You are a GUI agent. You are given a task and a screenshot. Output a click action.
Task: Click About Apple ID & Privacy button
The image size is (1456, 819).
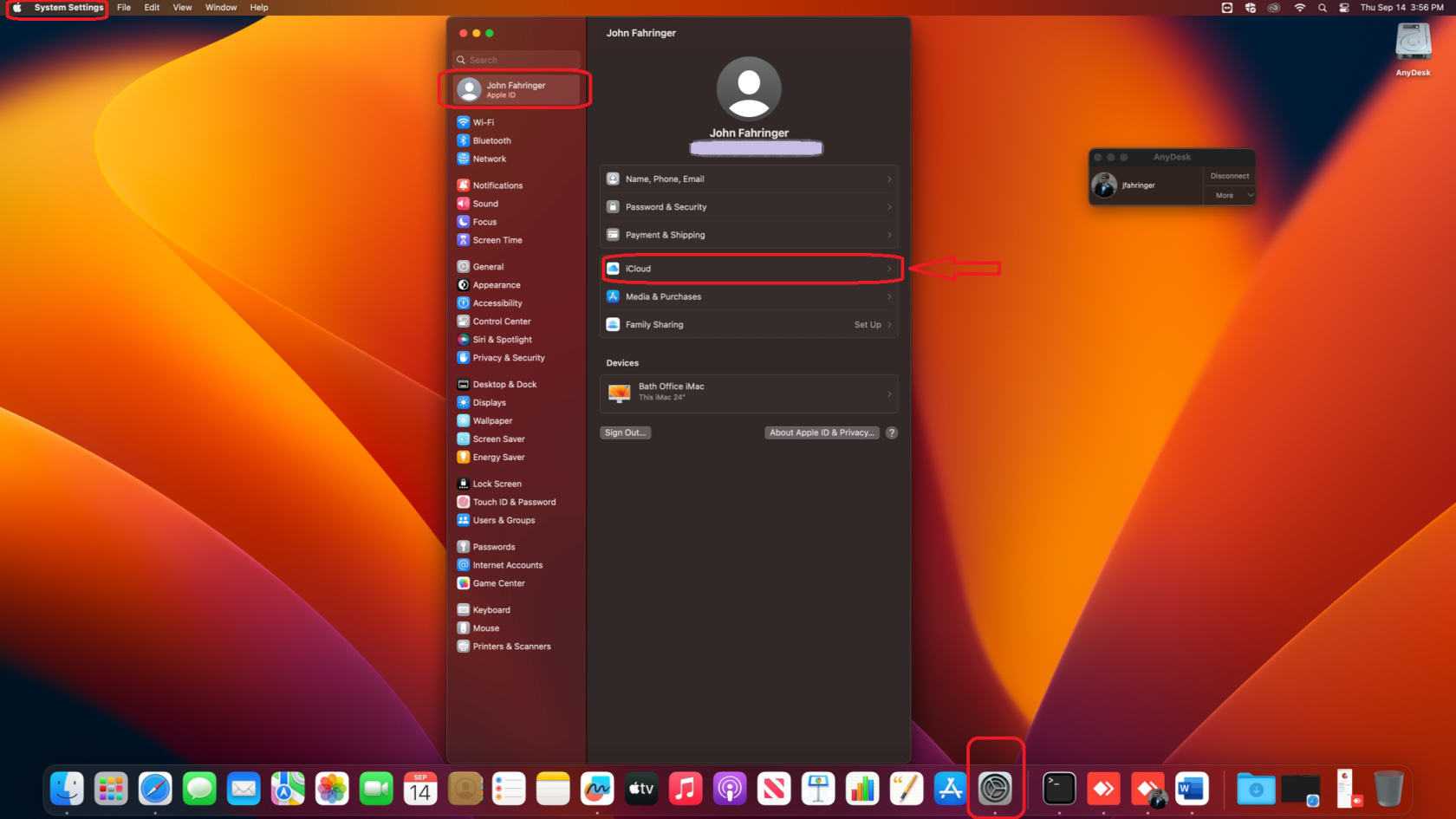pyautogui.click(x=822, y=432)
